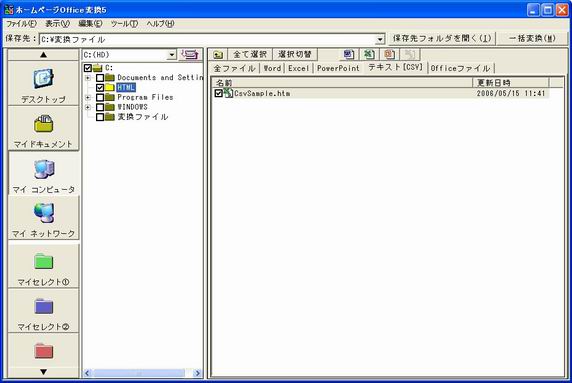Click the C: drive folder icon
The width and height of the screenshot is (572, 383).
(x=97, y=68)
